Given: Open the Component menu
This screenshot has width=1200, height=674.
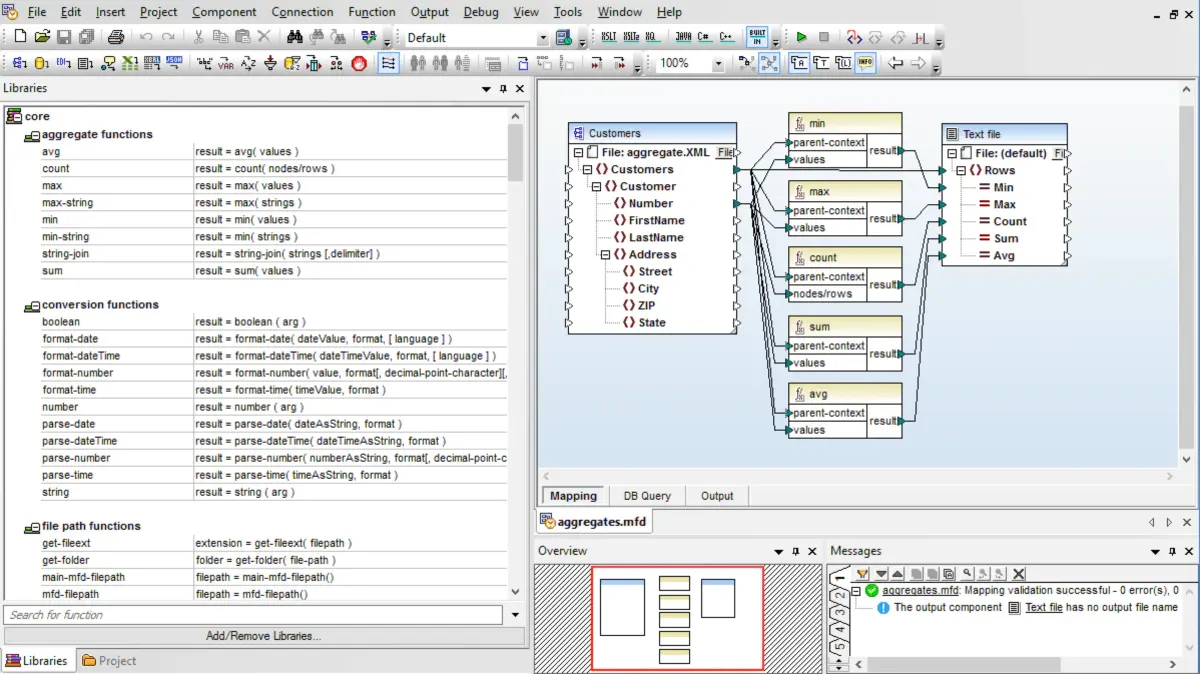Looking at the screenshot, I should (x=224, y=12).
